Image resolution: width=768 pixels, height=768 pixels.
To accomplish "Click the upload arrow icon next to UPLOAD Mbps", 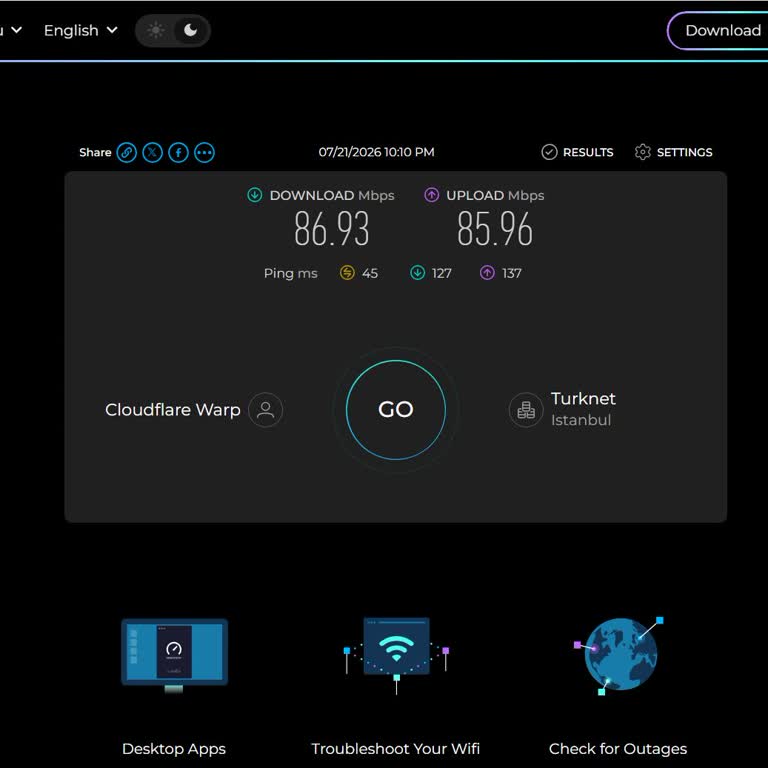I will pos(432,195).
